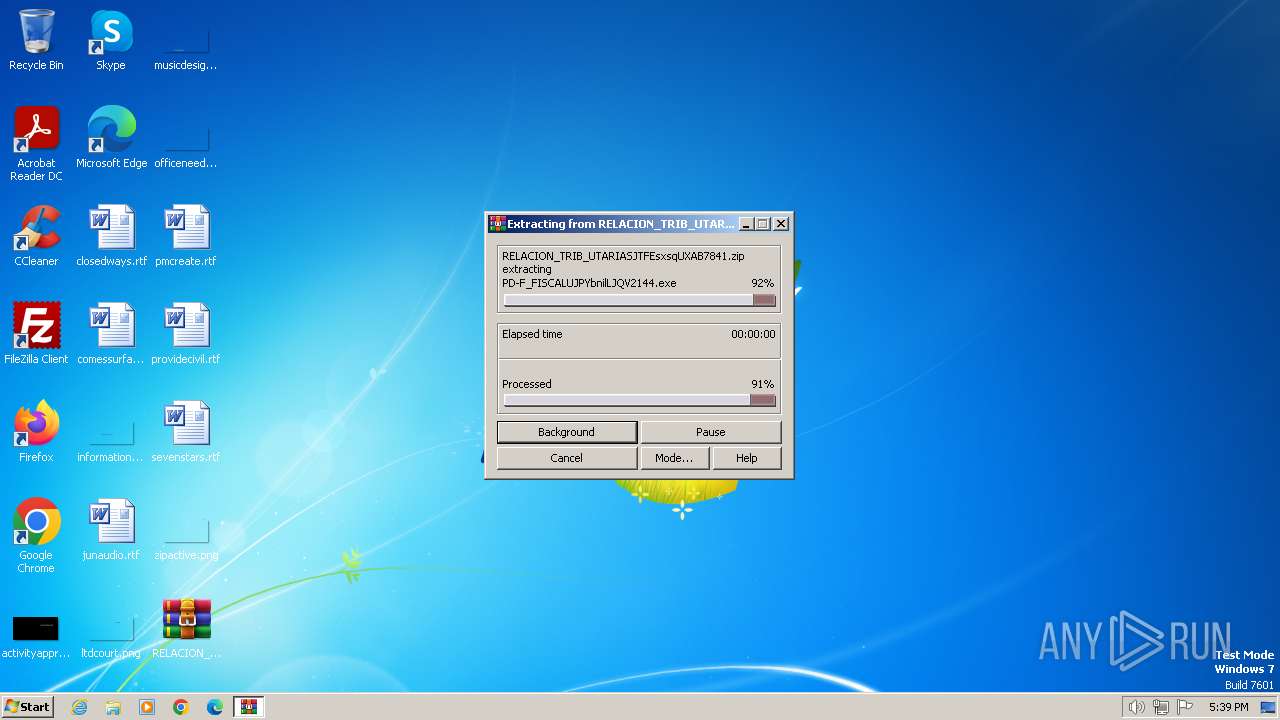The width and height of the screenshot is (1280, 720).
Task: Open Acrobat Reader DC shortcut
Action: pos(36,143)
